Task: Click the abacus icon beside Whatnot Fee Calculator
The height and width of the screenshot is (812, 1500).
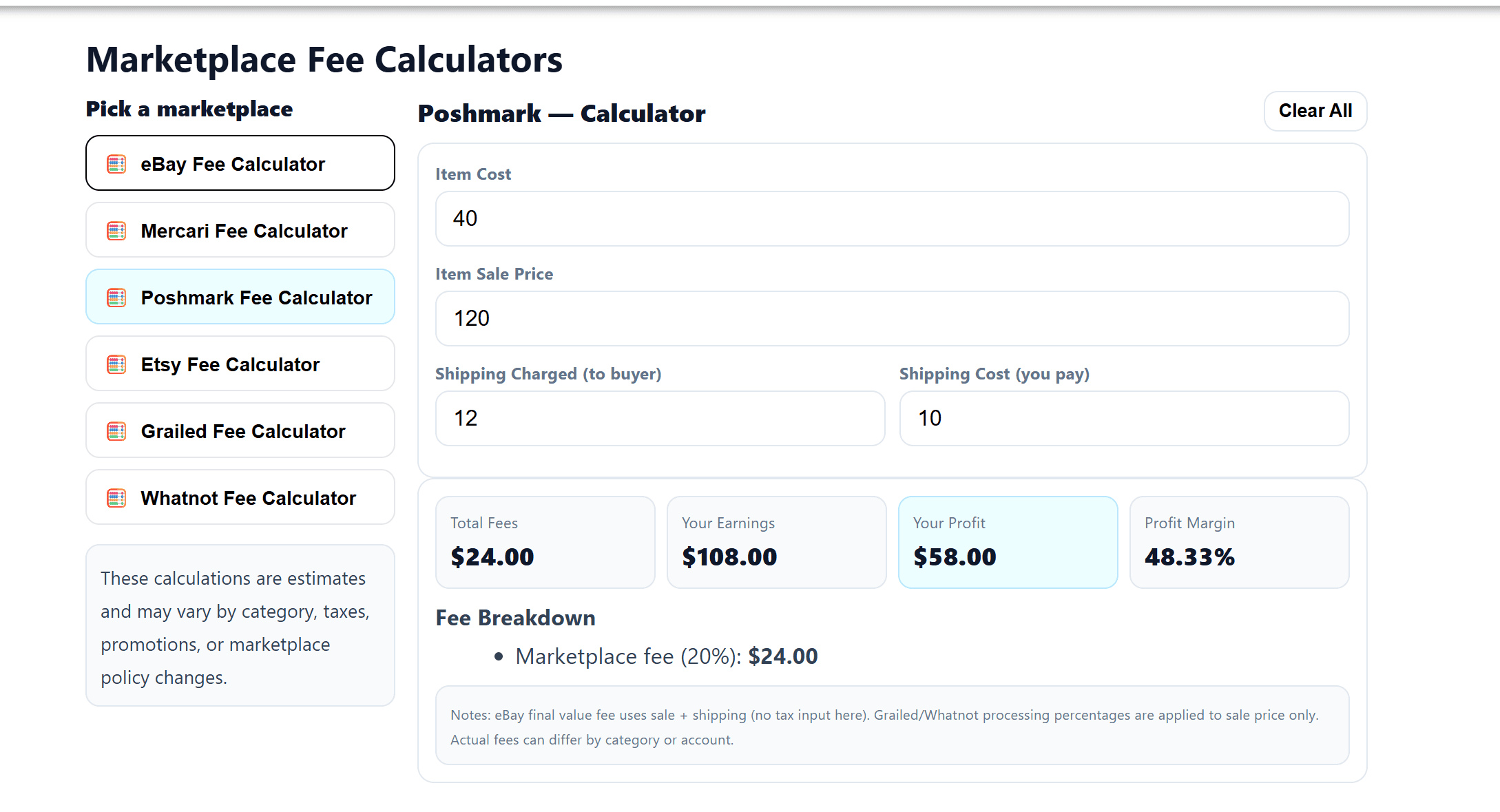Action: (x=116, y=498)
